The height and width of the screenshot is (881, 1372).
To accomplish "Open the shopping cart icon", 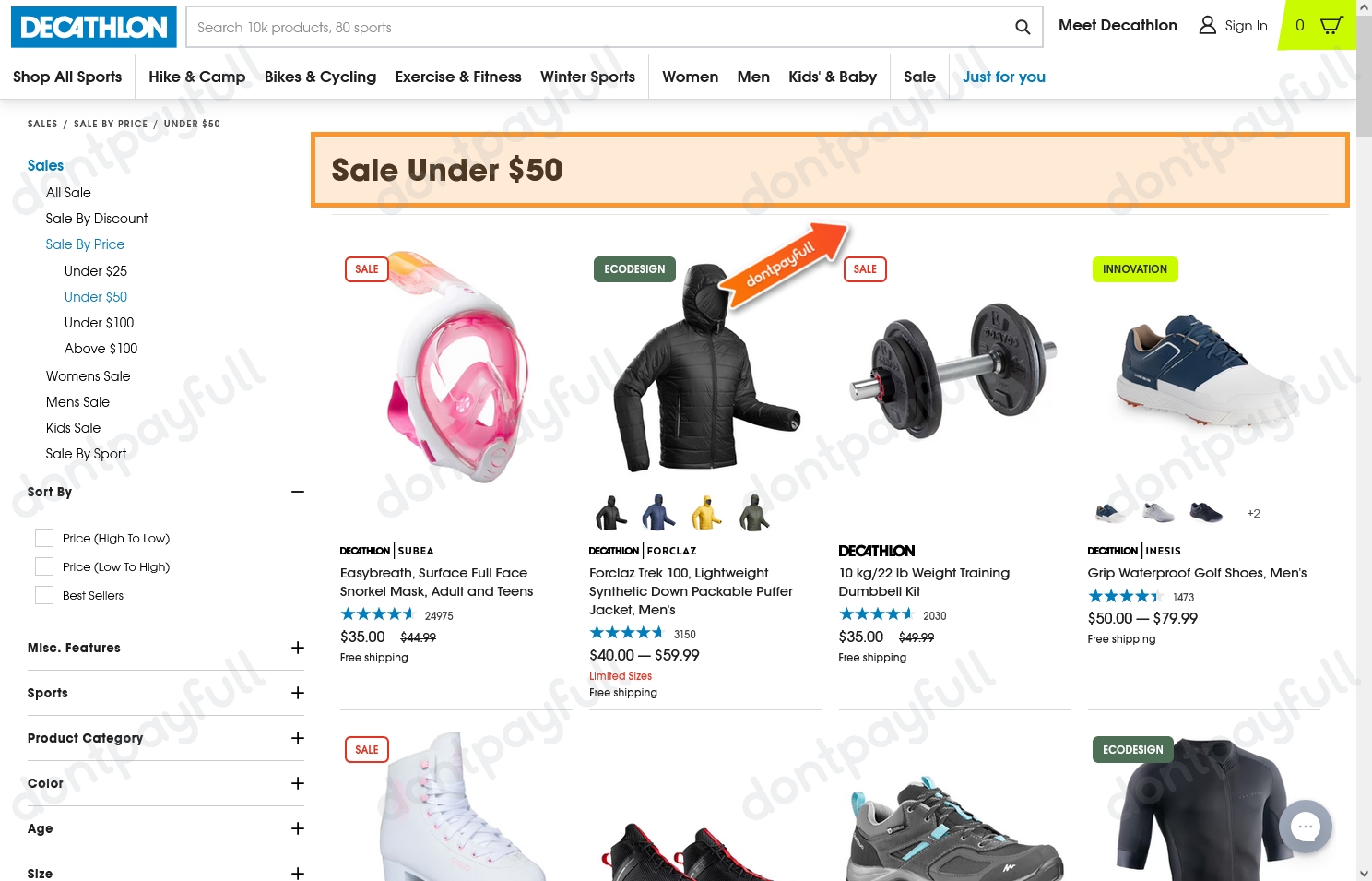I will point(1331,25).
